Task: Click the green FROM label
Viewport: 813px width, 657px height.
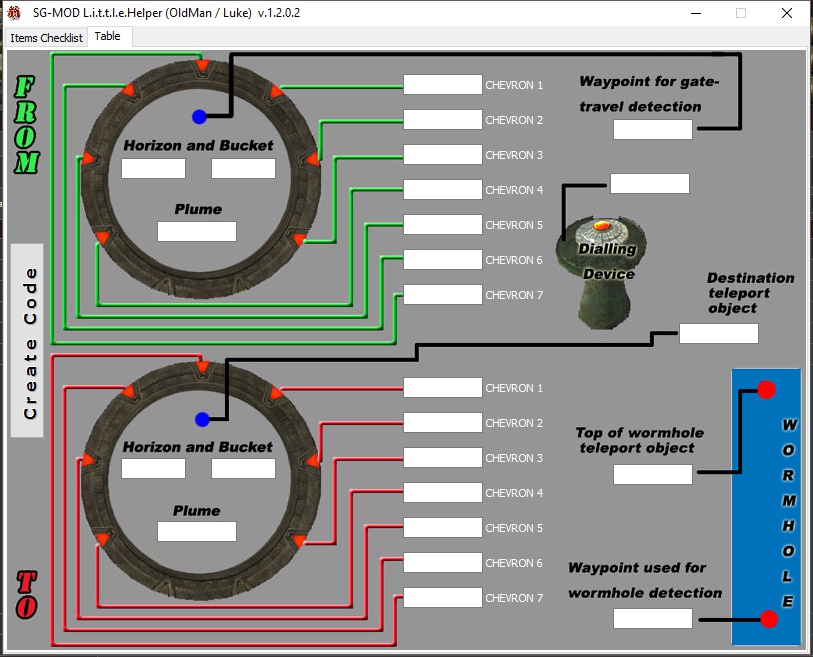Action: click(x=26, y=124)
